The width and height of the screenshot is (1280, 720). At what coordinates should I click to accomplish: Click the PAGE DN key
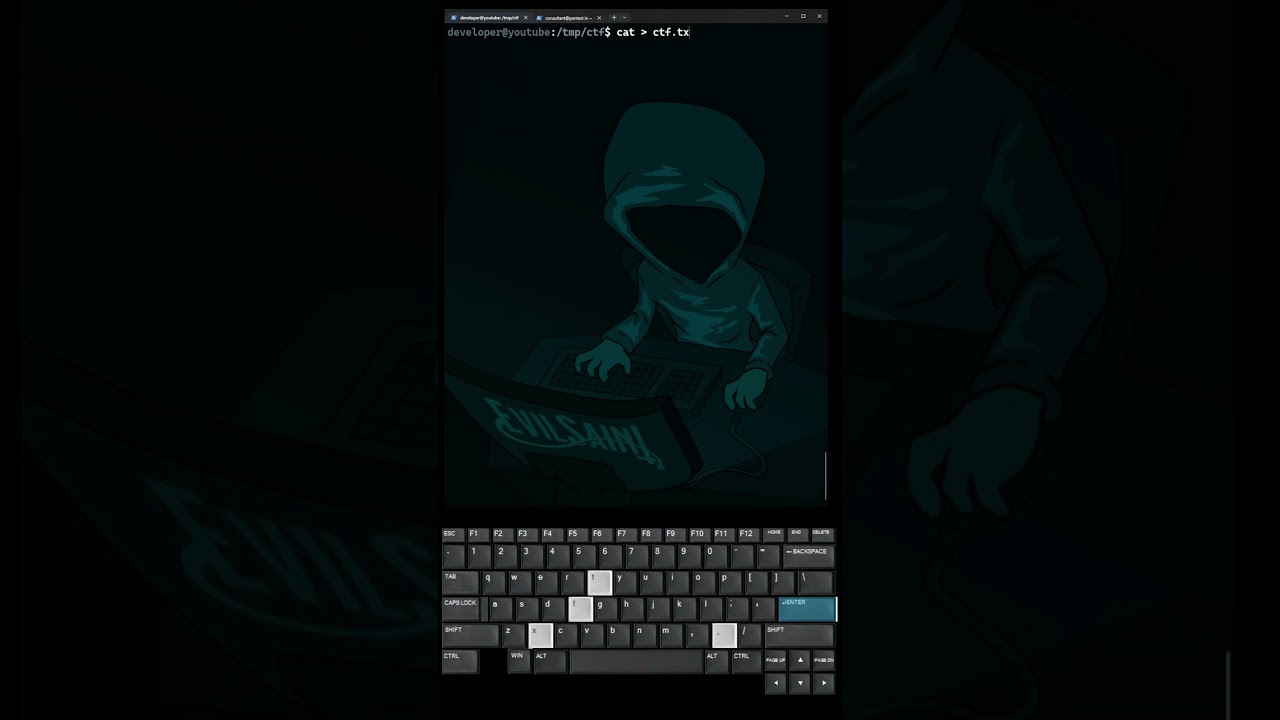tap(823, 660)
